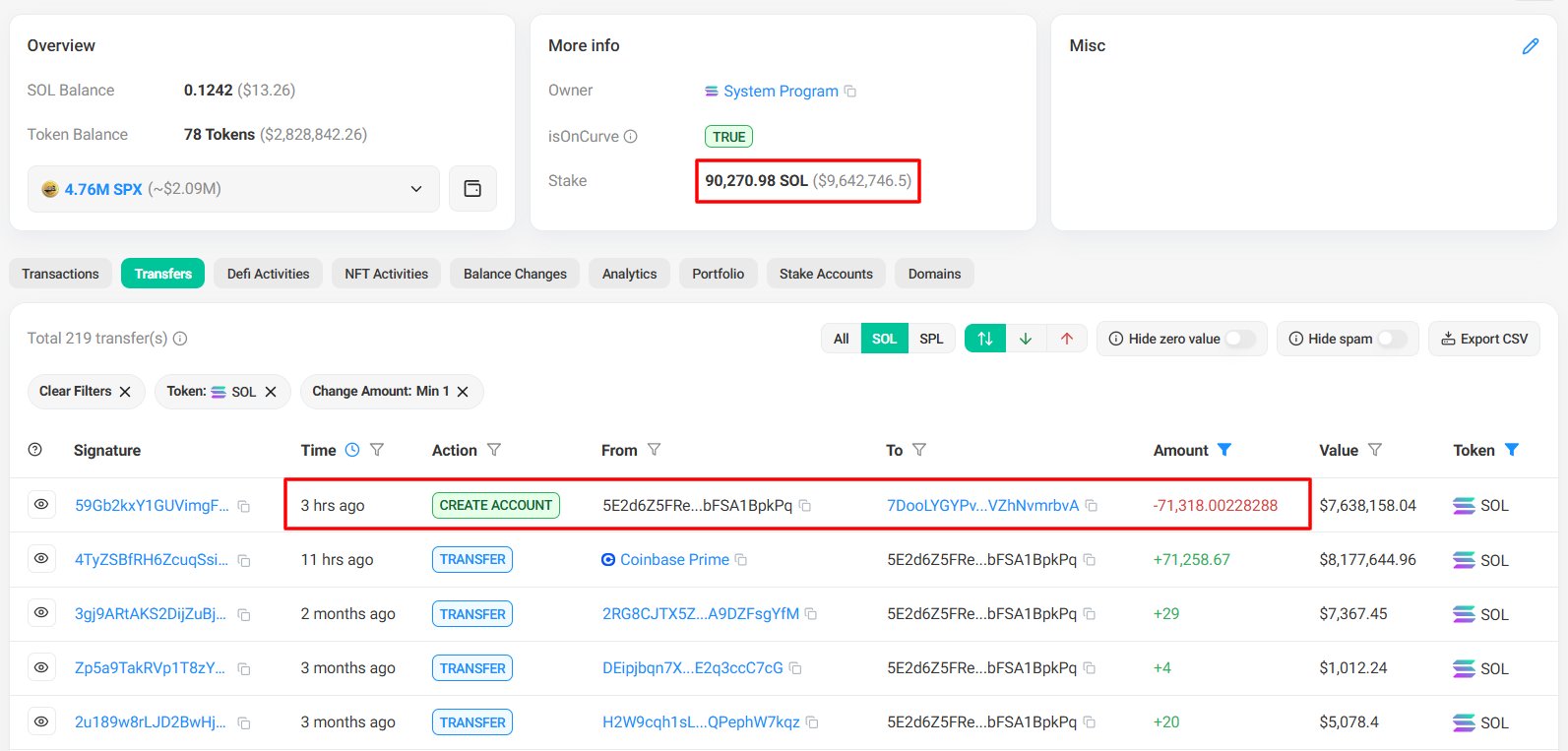Toggle the Hide zero value switch
Viewport: 1568px width, 751px height.
[1239, 339]
